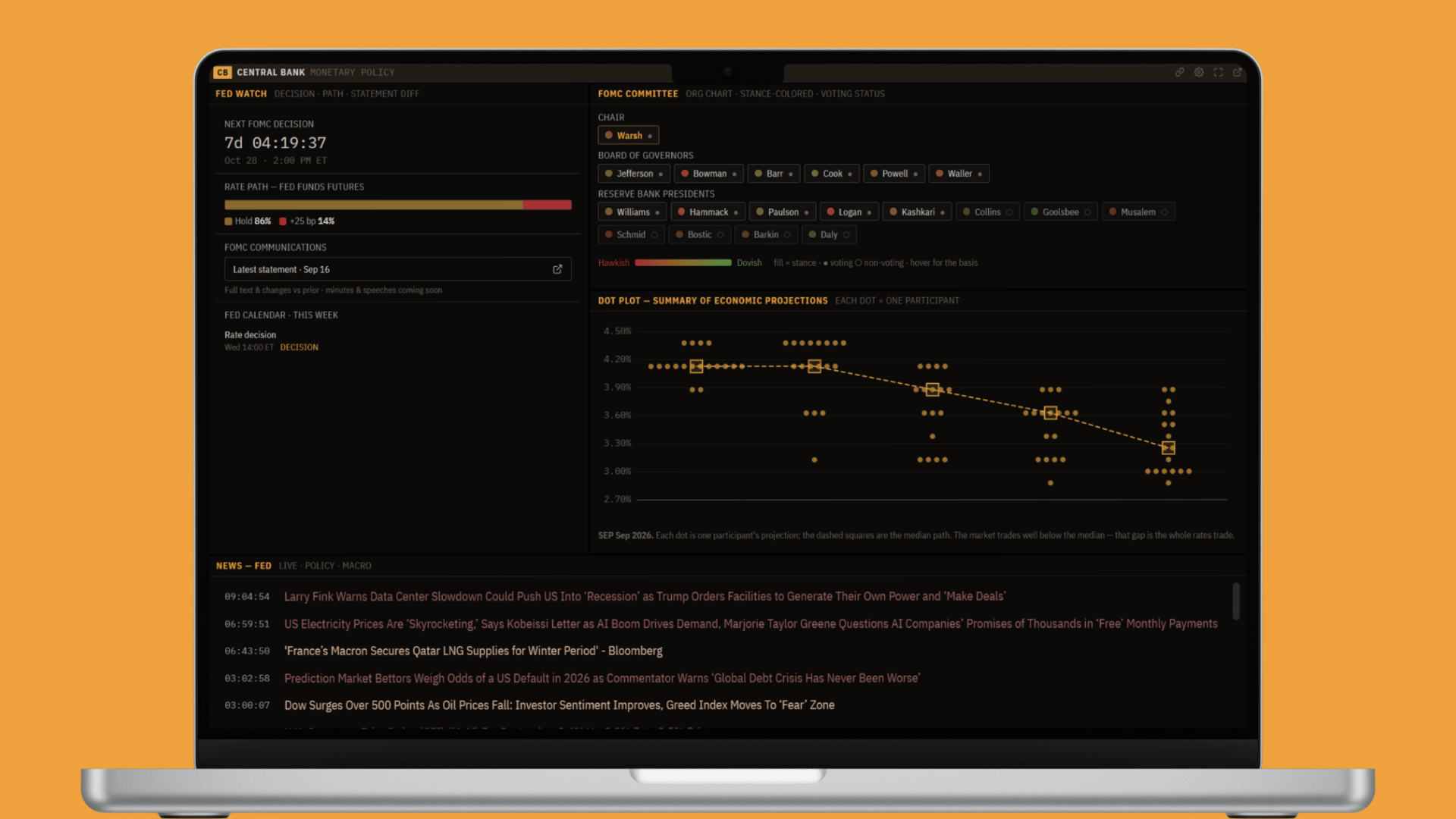Click the news panel scrollbar
This screenshot has width=1456, height=819.
(x=1236, y=601)
